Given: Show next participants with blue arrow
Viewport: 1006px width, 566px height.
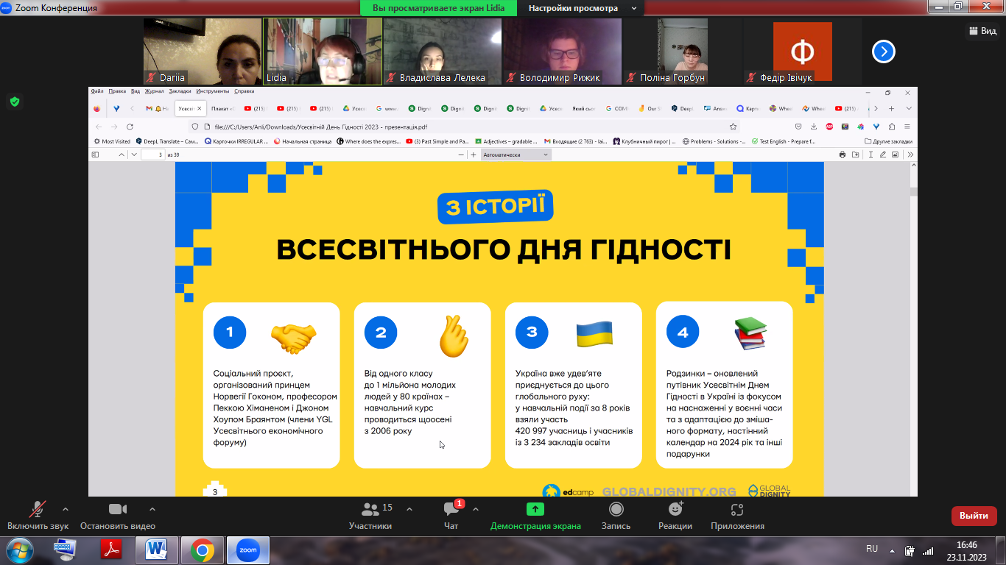Looking at the screenshot, I should [883, 51].
